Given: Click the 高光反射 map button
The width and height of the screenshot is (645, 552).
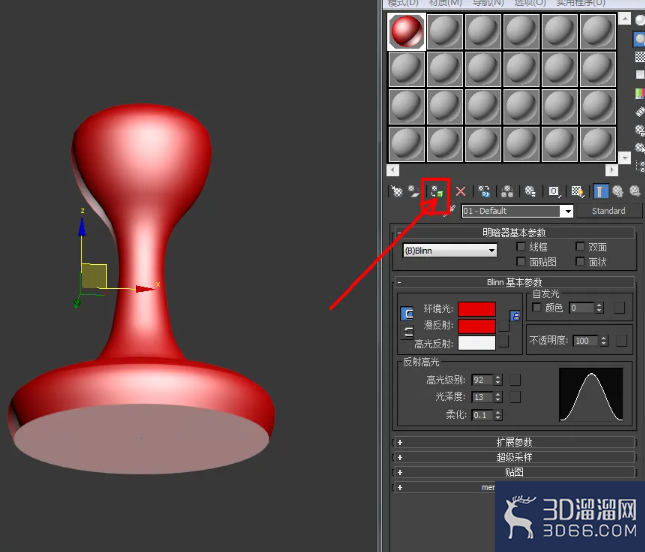Looking at the screenshot, I should tap(504, 341).
